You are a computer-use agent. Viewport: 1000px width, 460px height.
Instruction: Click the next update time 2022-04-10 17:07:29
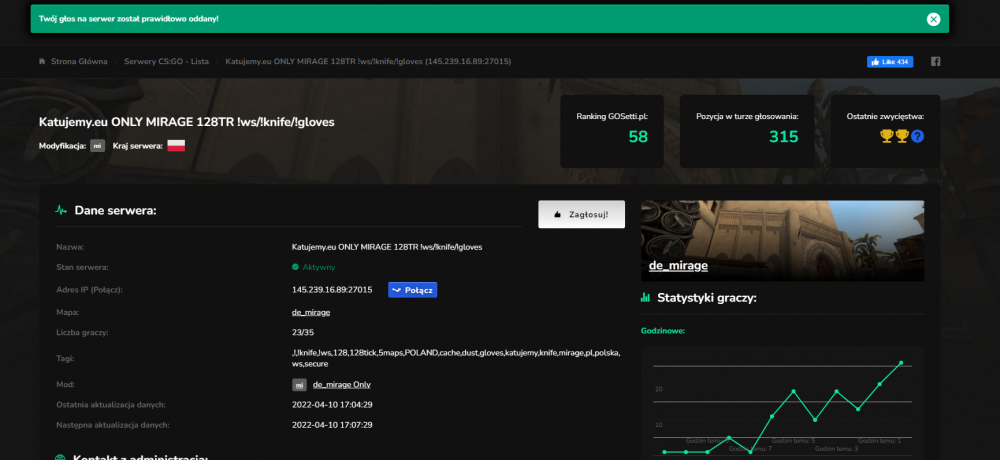pyautogui.click(x=332, y=425)
